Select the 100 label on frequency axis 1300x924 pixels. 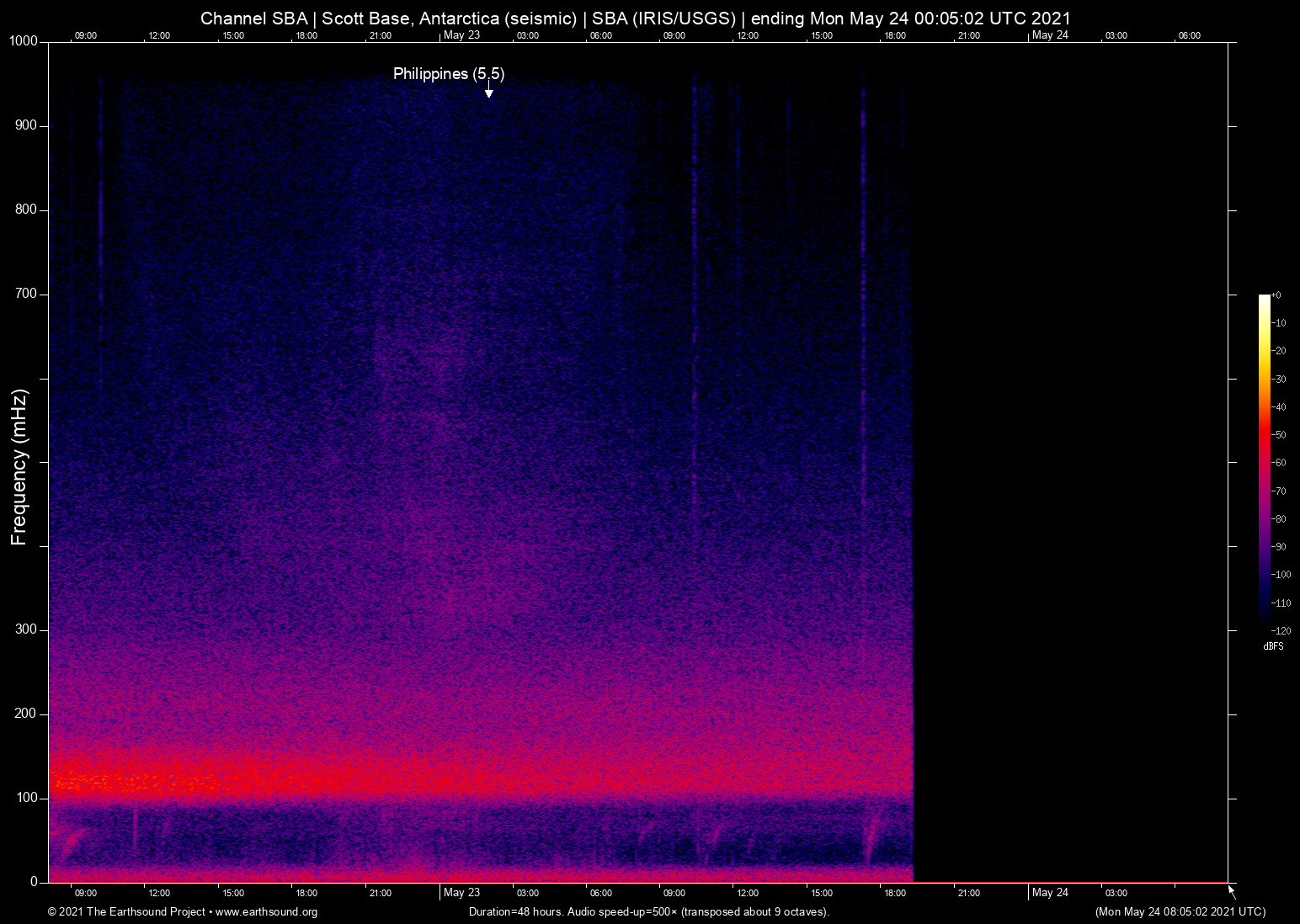tap(27, 798)
